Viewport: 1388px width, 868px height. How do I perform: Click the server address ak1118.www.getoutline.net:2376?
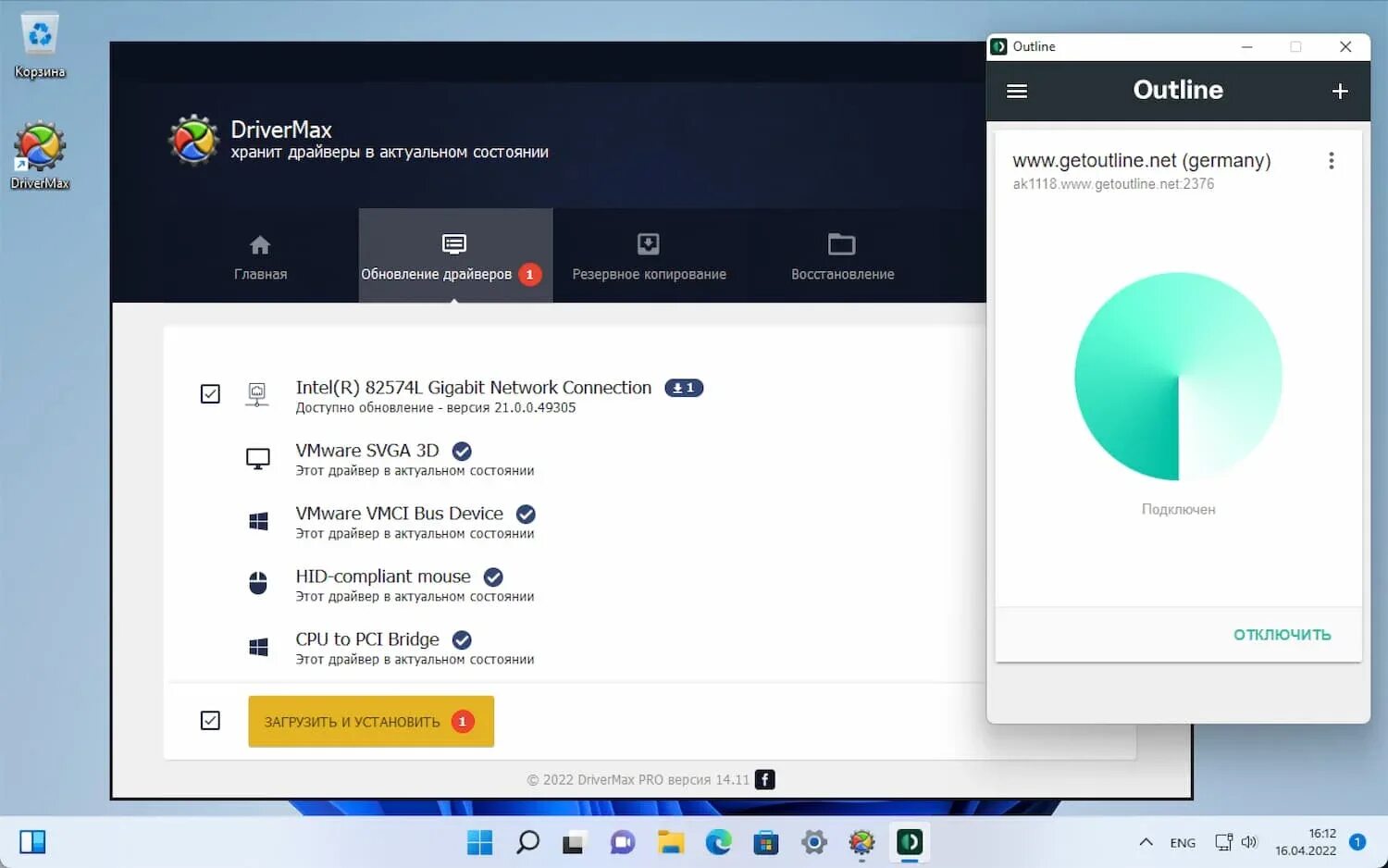(x=1113, y=184)
